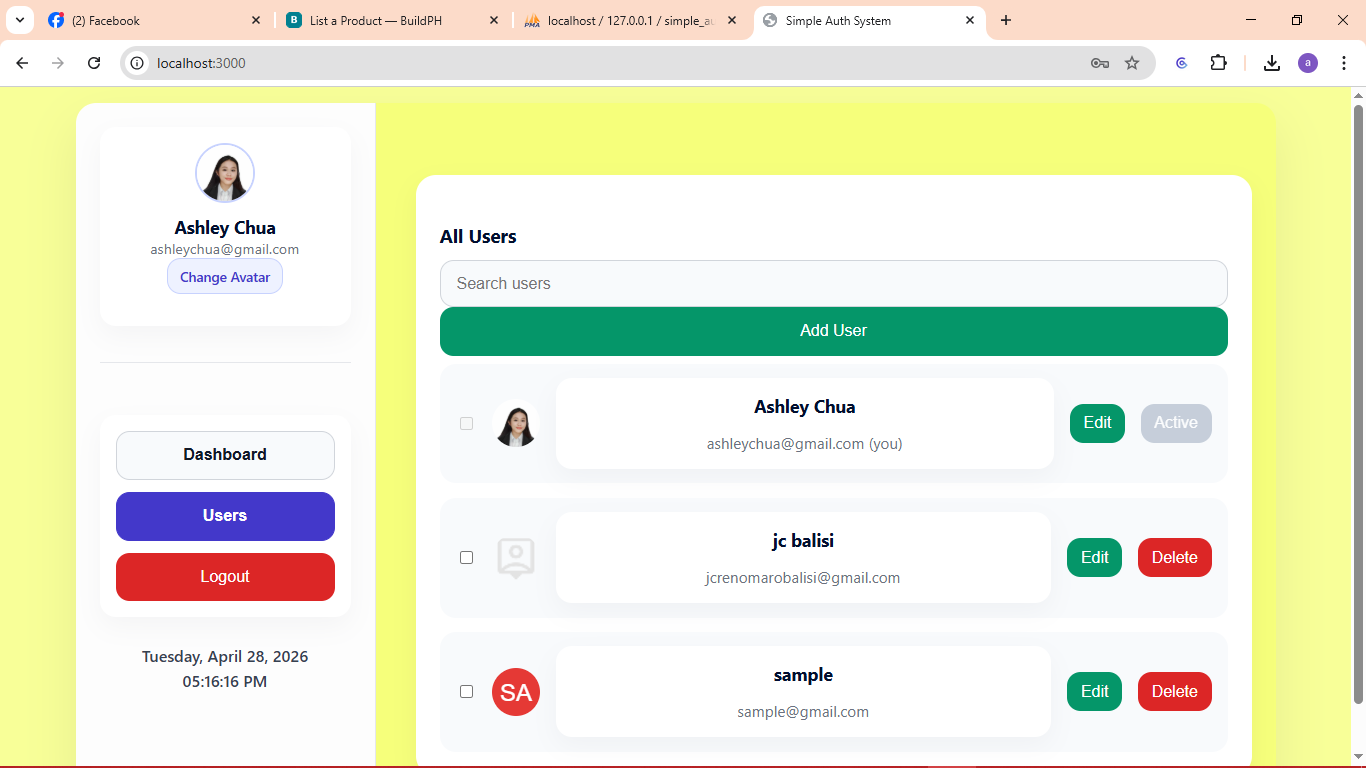The image size is (1366, 768).
Task: Open the saved passwords key icon
Action: pyautogui.click(x=1100, y=63)
